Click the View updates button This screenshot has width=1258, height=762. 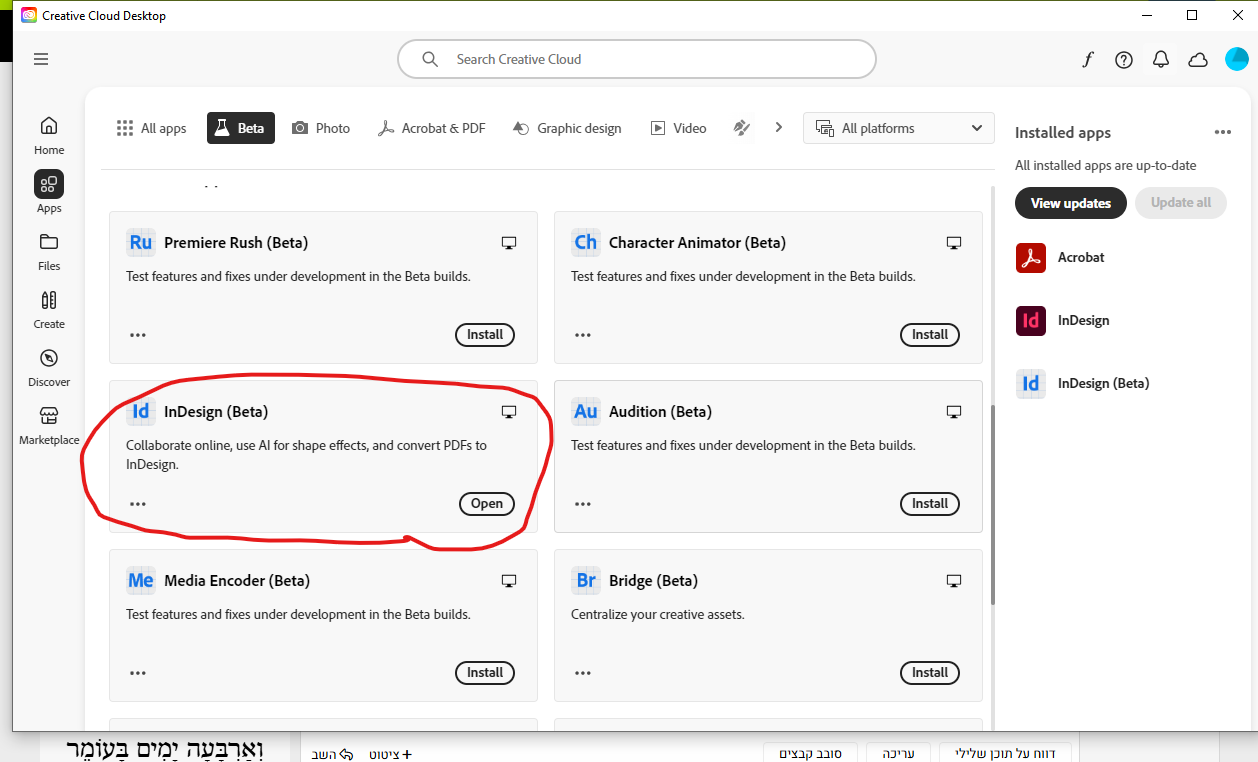[1070, 203]
